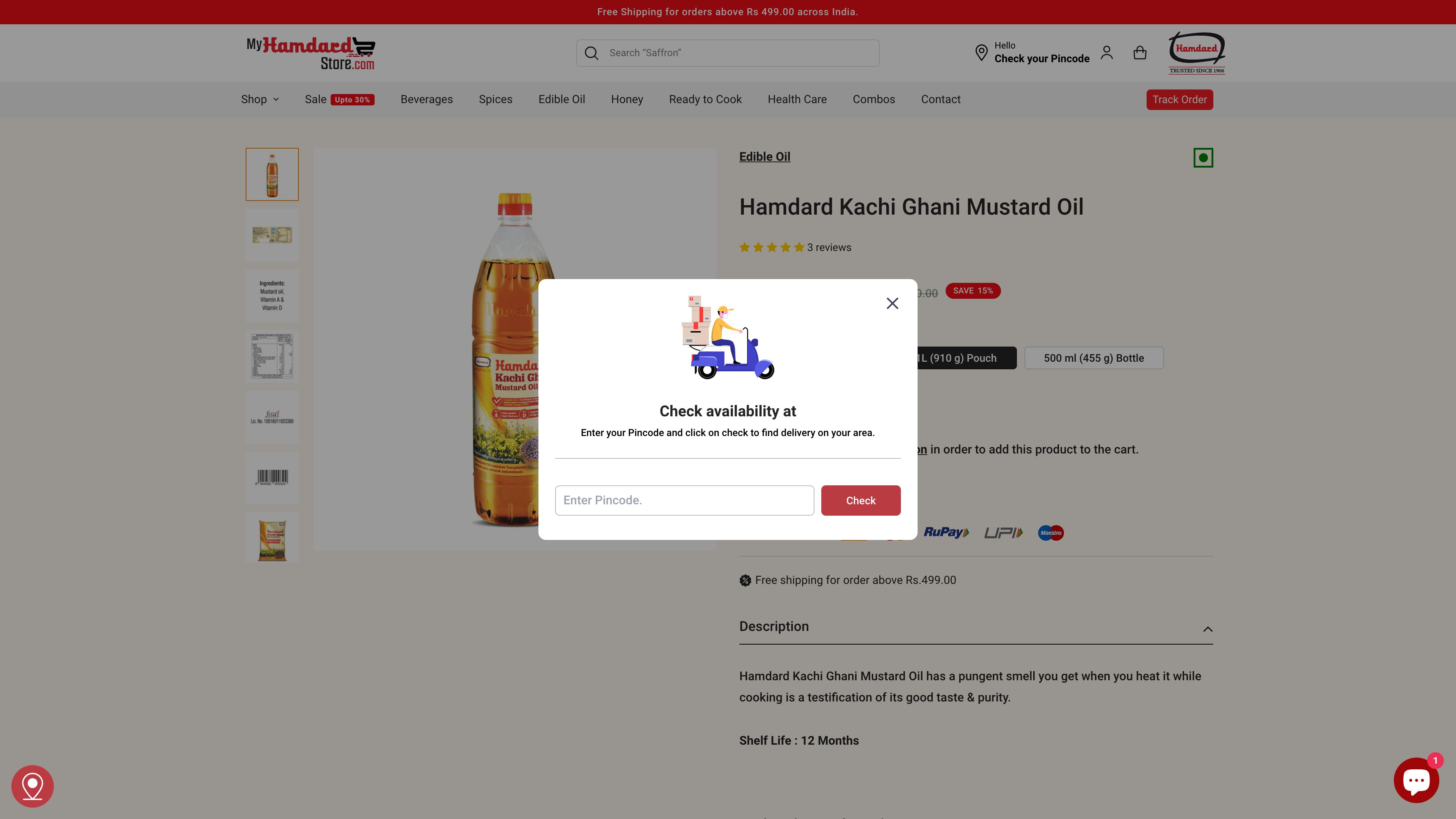Open the shopping cart icon
Screen dimensions: 1456x819
click(1140, 53)
